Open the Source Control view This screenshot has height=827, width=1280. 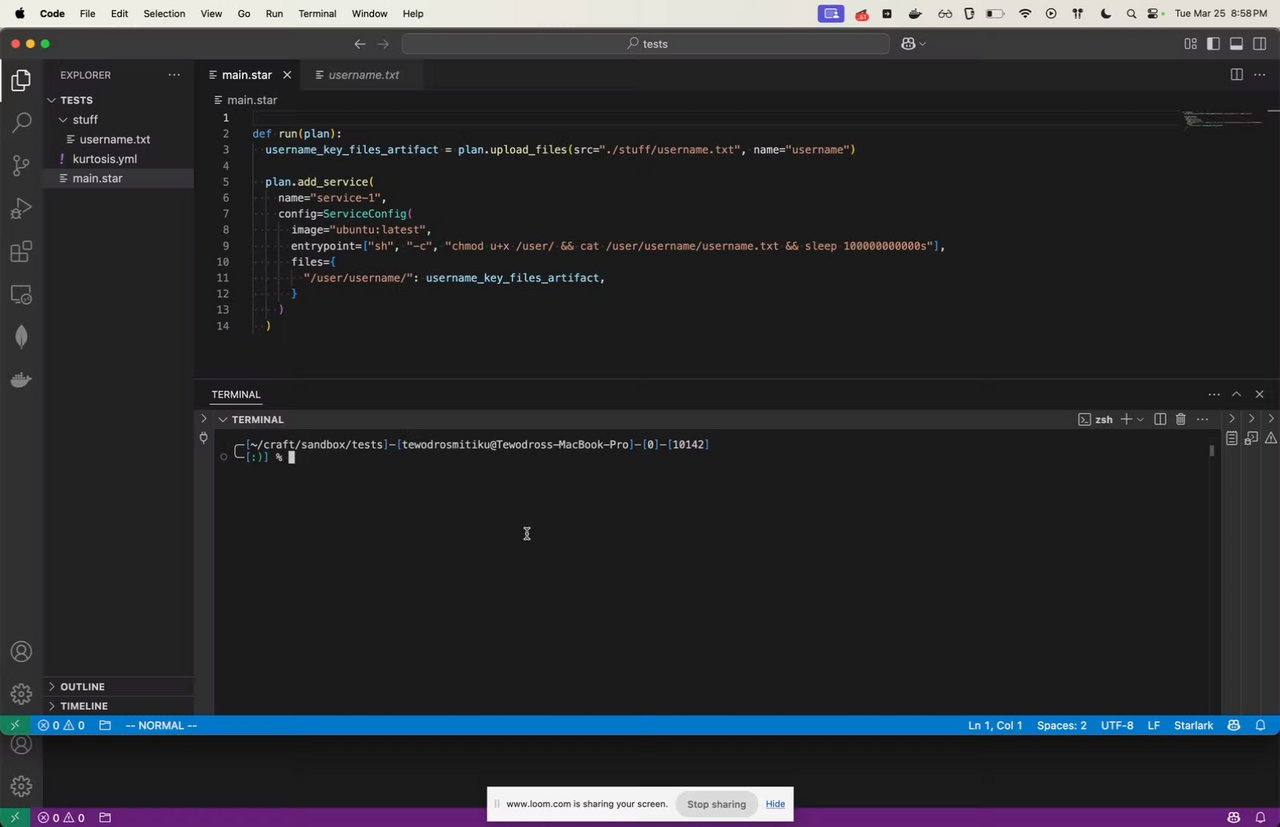pos(21,166)
